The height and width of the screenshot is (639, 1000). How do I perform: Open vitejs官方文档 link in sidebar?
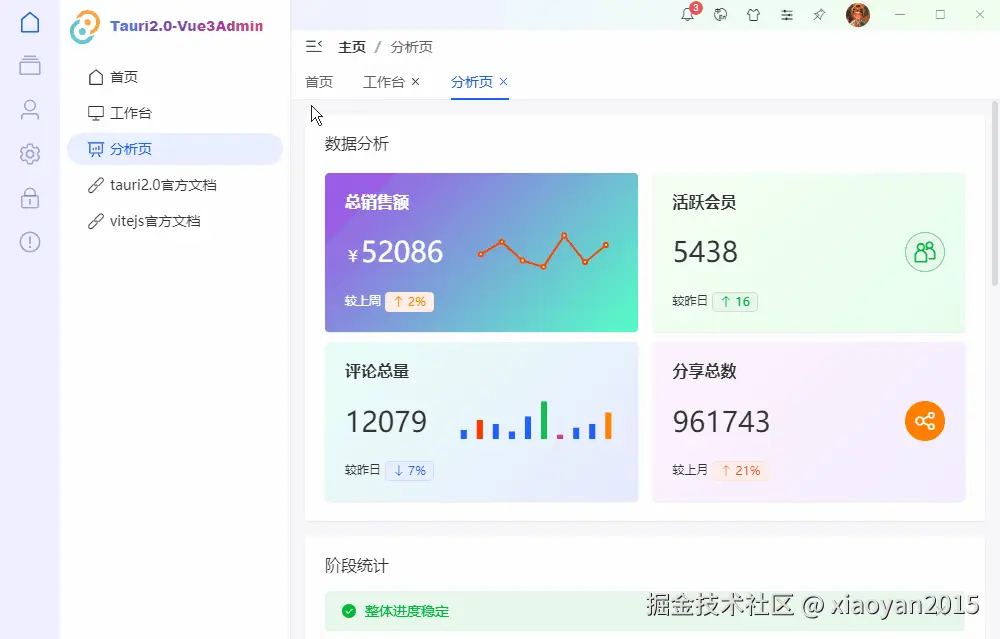pos(175,221)
